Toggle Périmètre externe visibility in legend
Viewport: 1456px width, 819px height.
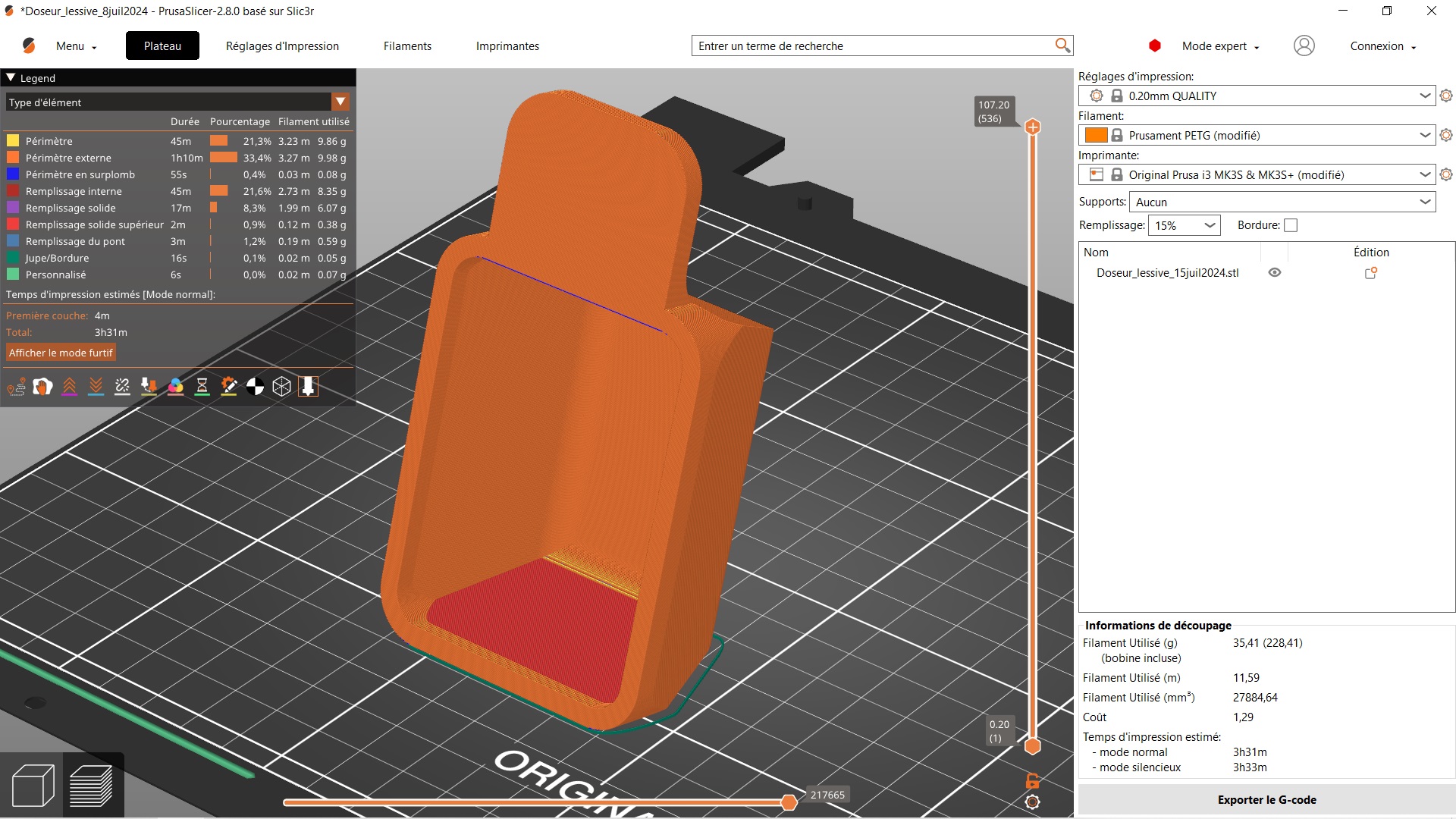click(68, 158)
